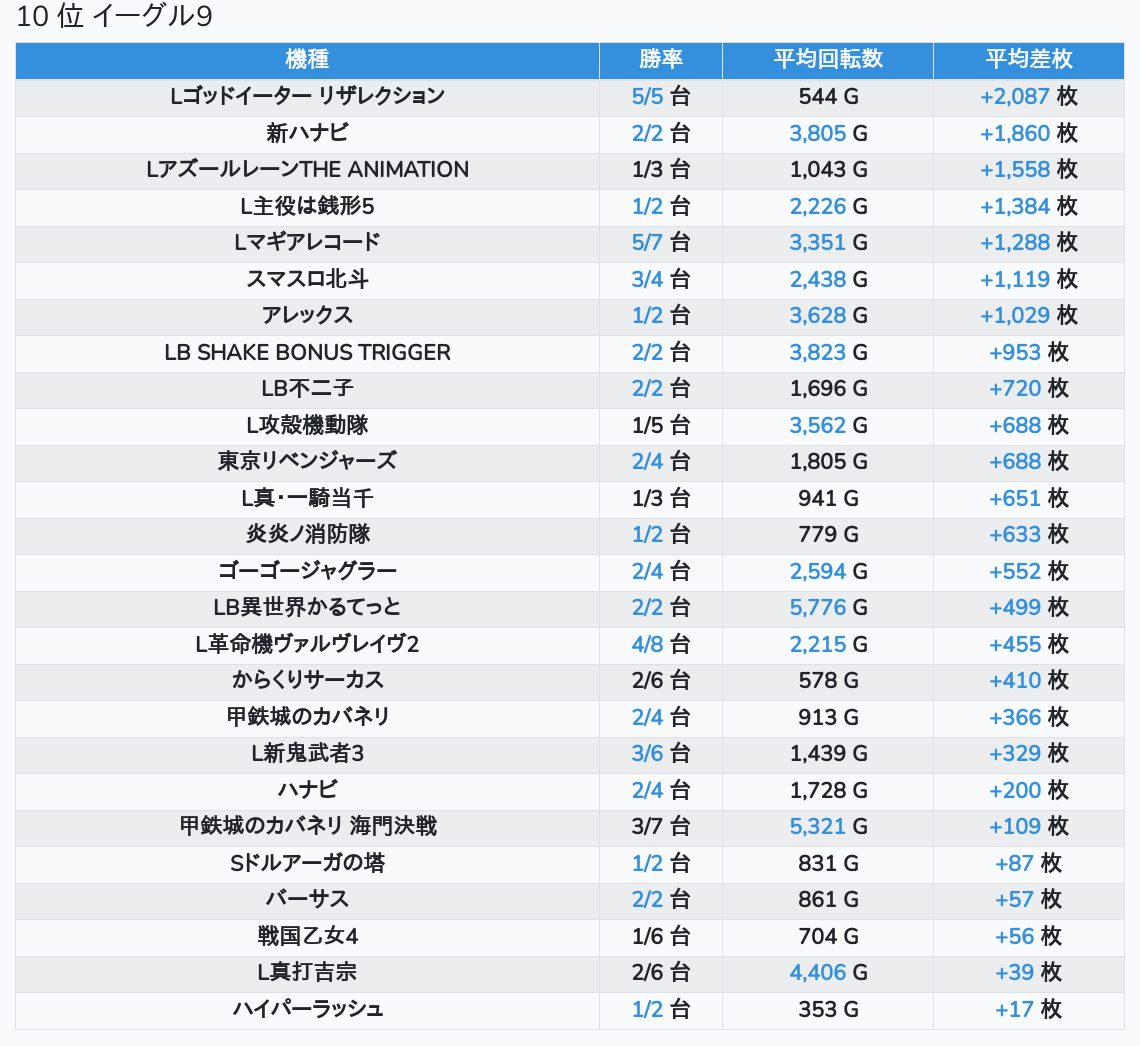Image resolution: width=1140 pixels, height=1046 pixels.
Task: Select the スマスロ北斗 machine name
Action: tap(307, 279)
